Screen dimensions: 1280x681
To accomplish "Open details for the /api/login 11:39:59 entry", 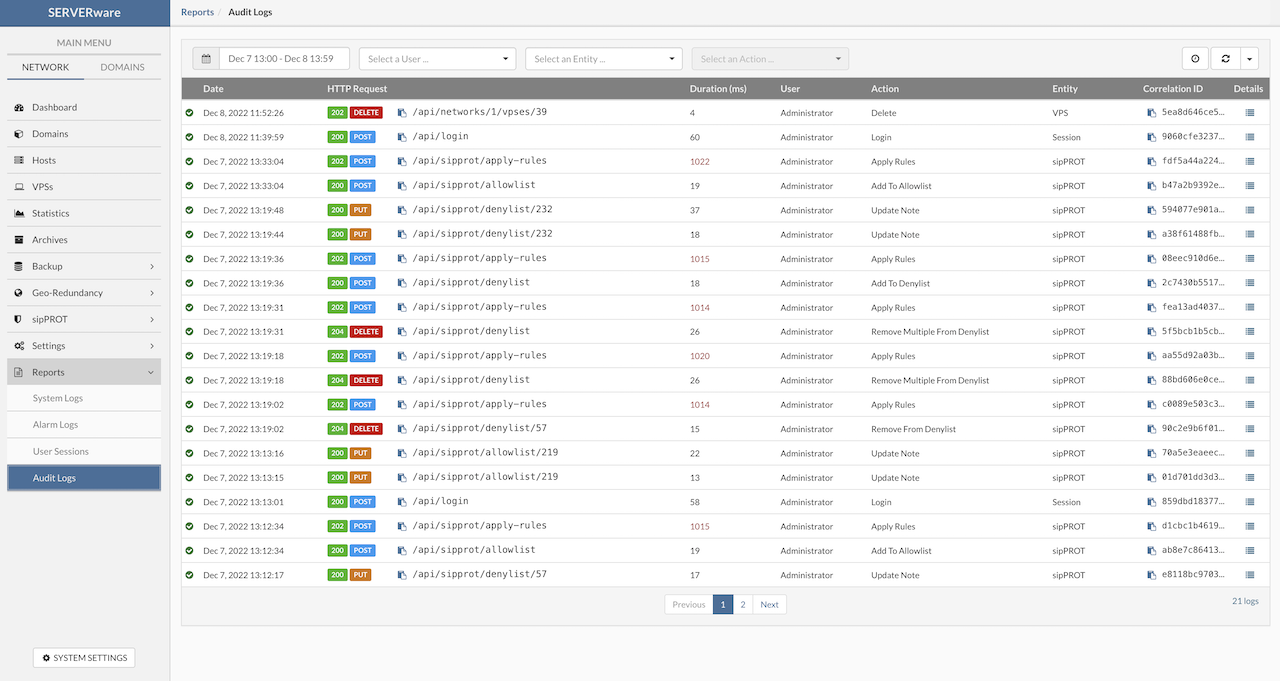I will click(1249, 137).
